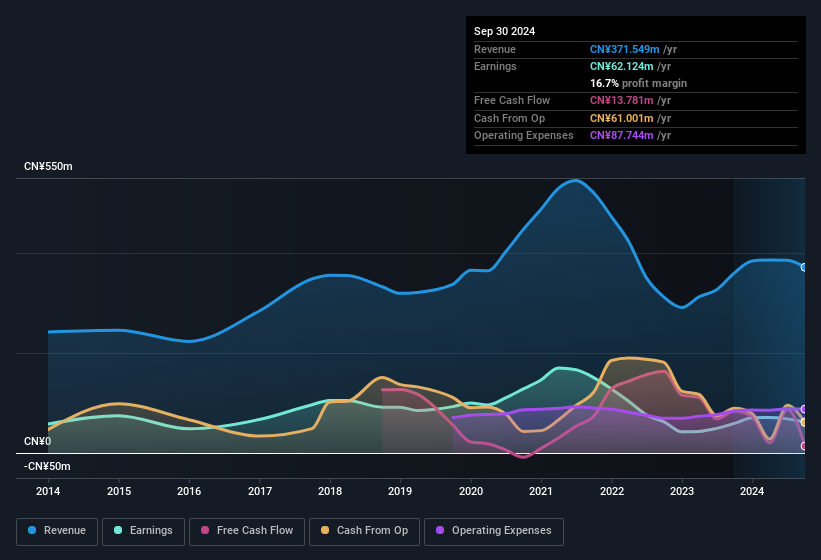This screenshot has height=560, width=821.
Task: Click the purple Operating Expenses legend dot
Action: (x=440, y=530)
